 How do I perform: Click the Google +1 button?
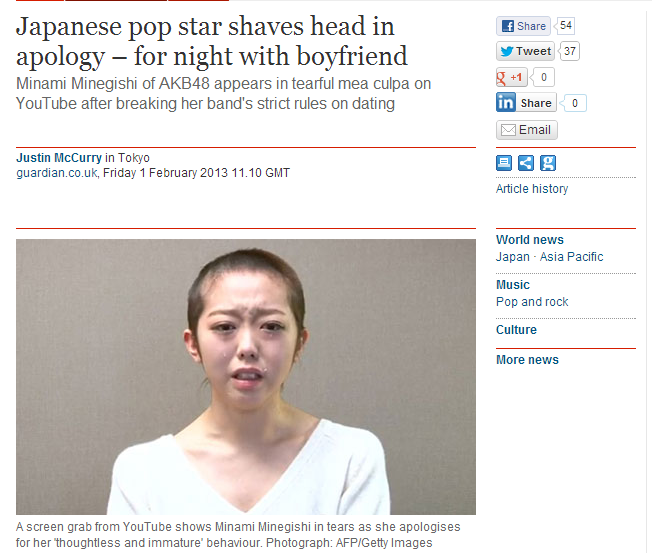coord(511,77)
